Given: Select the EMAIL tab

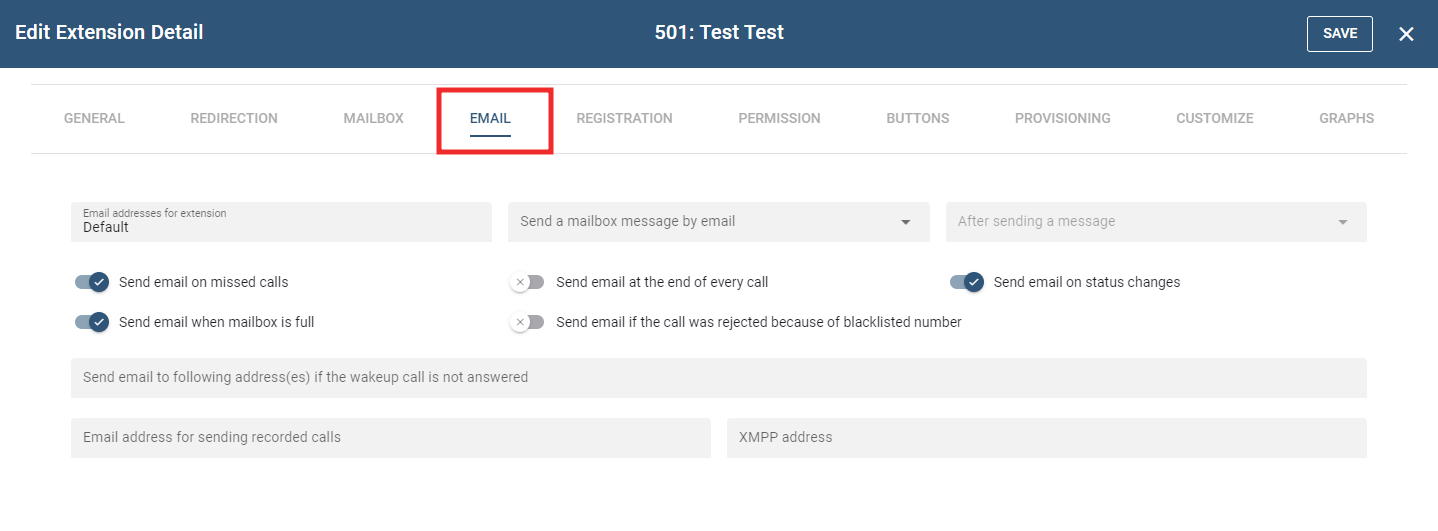Looking at the screenshot, I should (490, 118).
